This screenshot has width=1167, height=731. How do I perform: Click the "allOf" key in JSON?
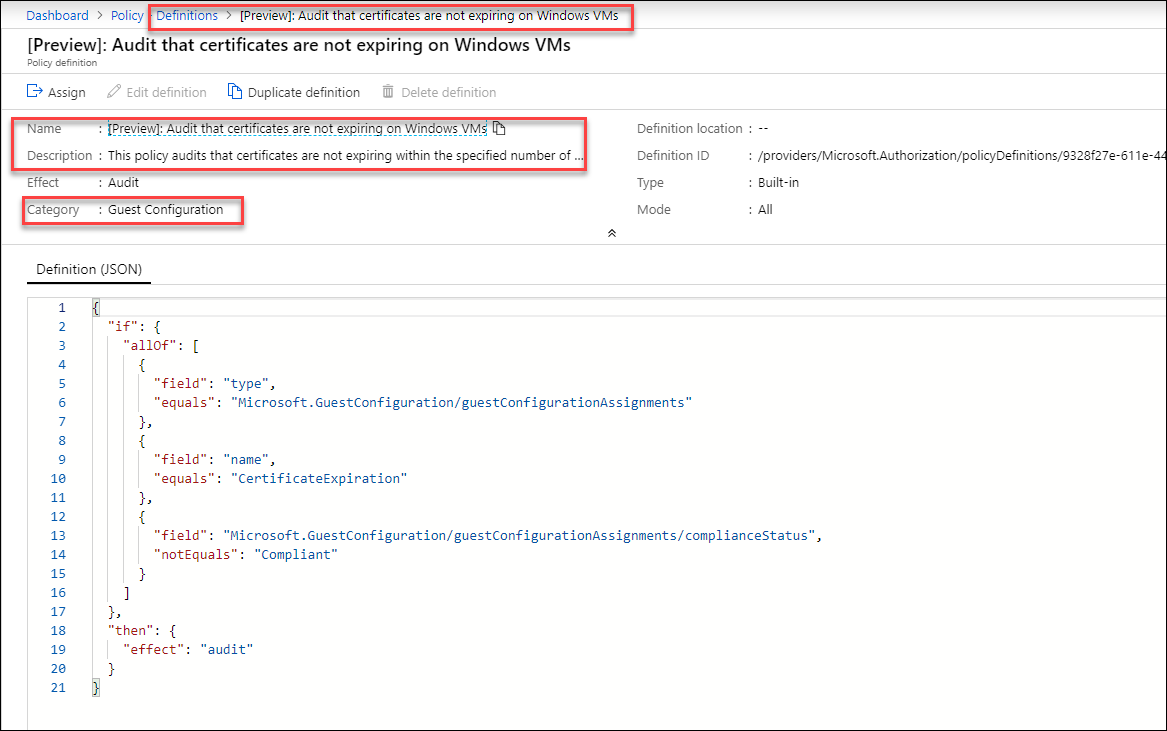(150, 345)
